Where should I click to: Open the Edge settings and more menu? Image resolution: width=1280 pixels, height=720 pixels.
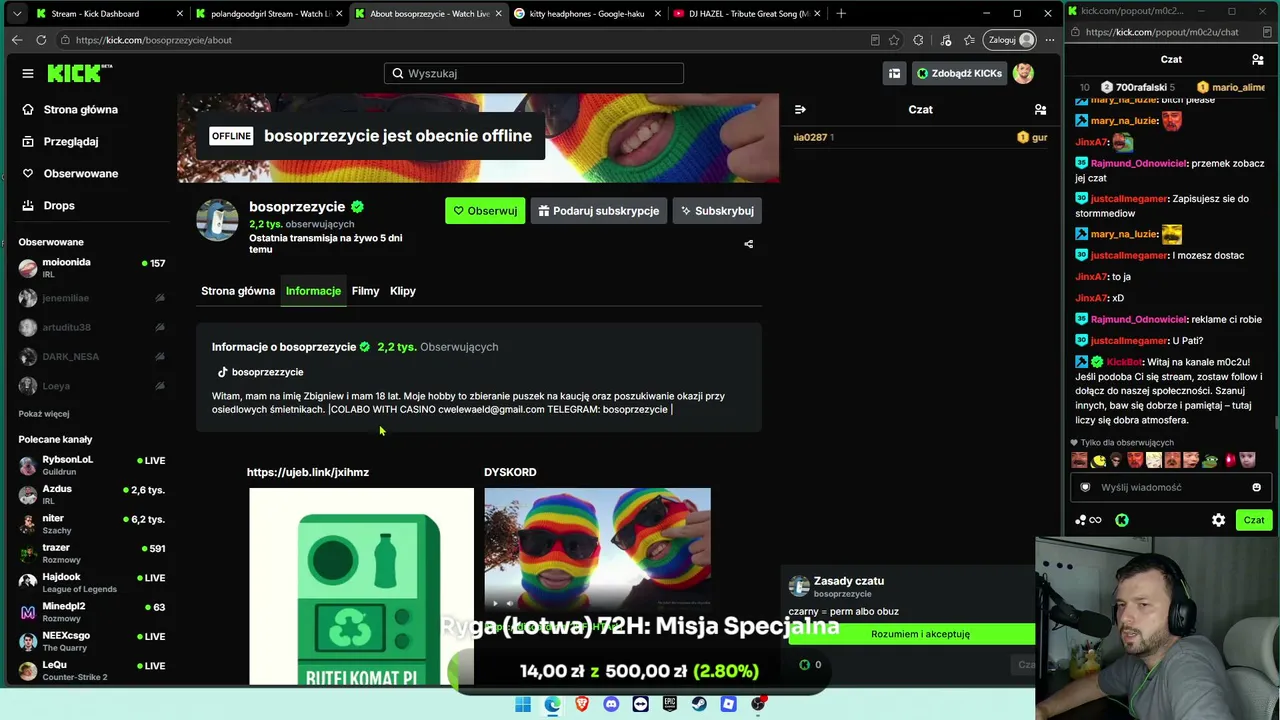click(1049, 40)
